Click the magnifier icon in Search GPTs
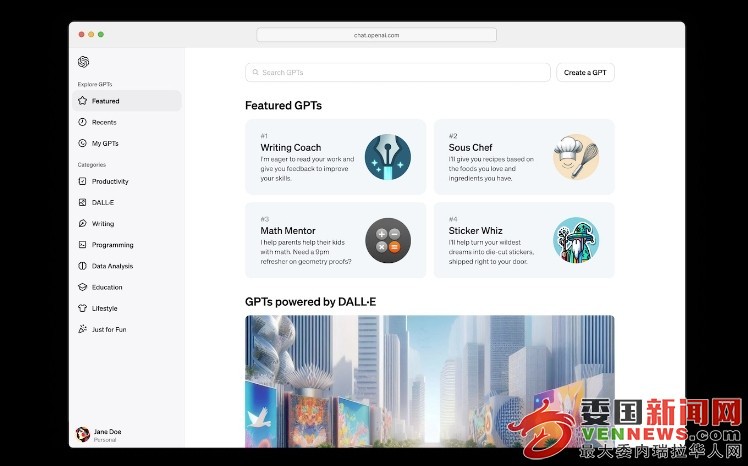This screenshot has height=466, width=748. pyautogui.click(x=256, y=72)
